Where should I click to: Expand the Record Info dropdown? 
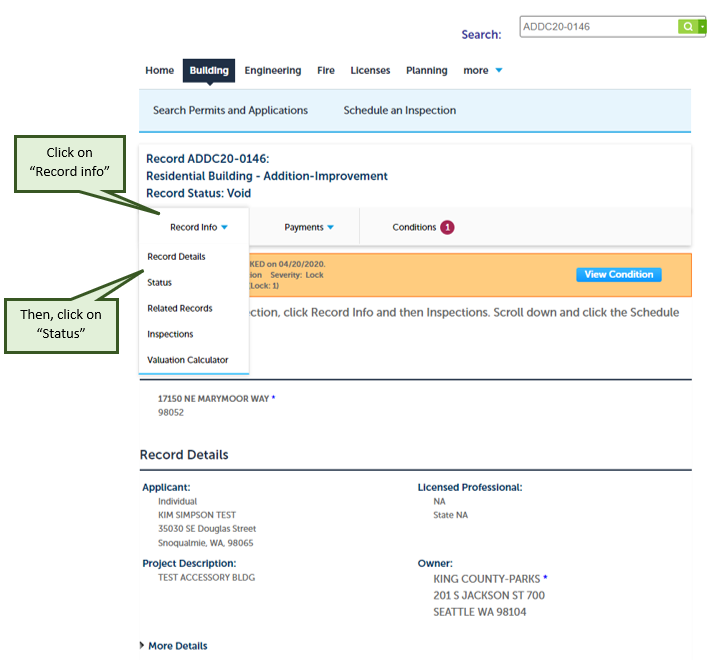pyautogui.click(x=199, y=227)
